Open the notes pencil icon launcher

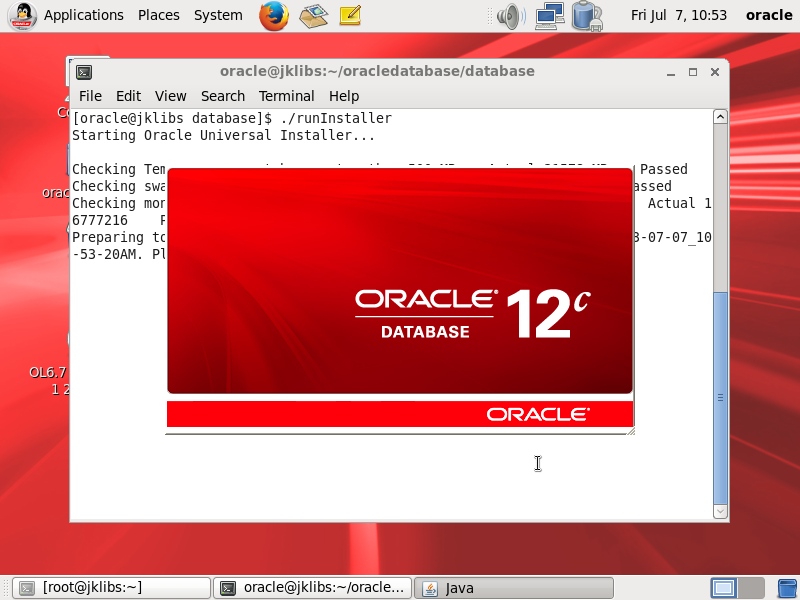tap(351, 16)
